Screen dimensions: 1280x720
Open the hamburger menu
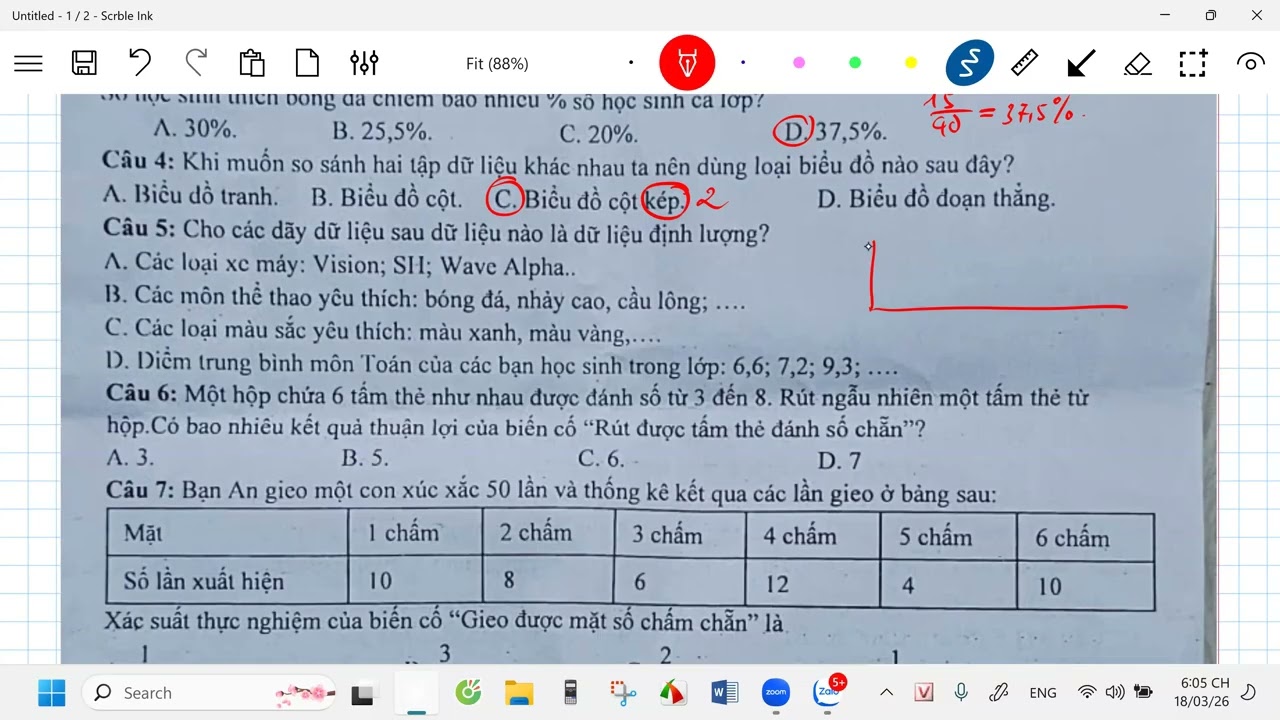[x=28, y=63]
